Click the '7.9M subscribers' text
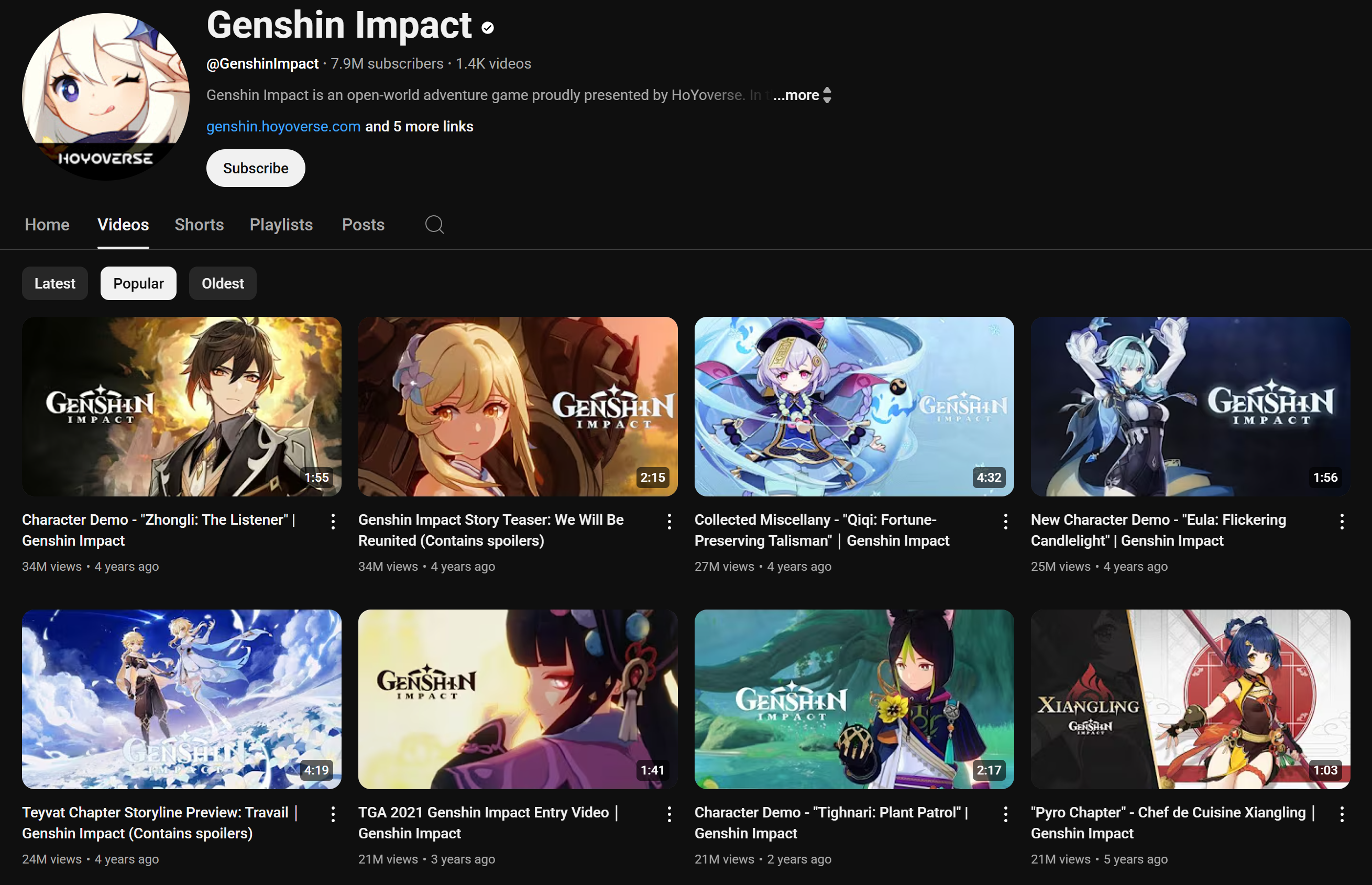Viewport: 1372px width, 885px height. tap(387, 64)
